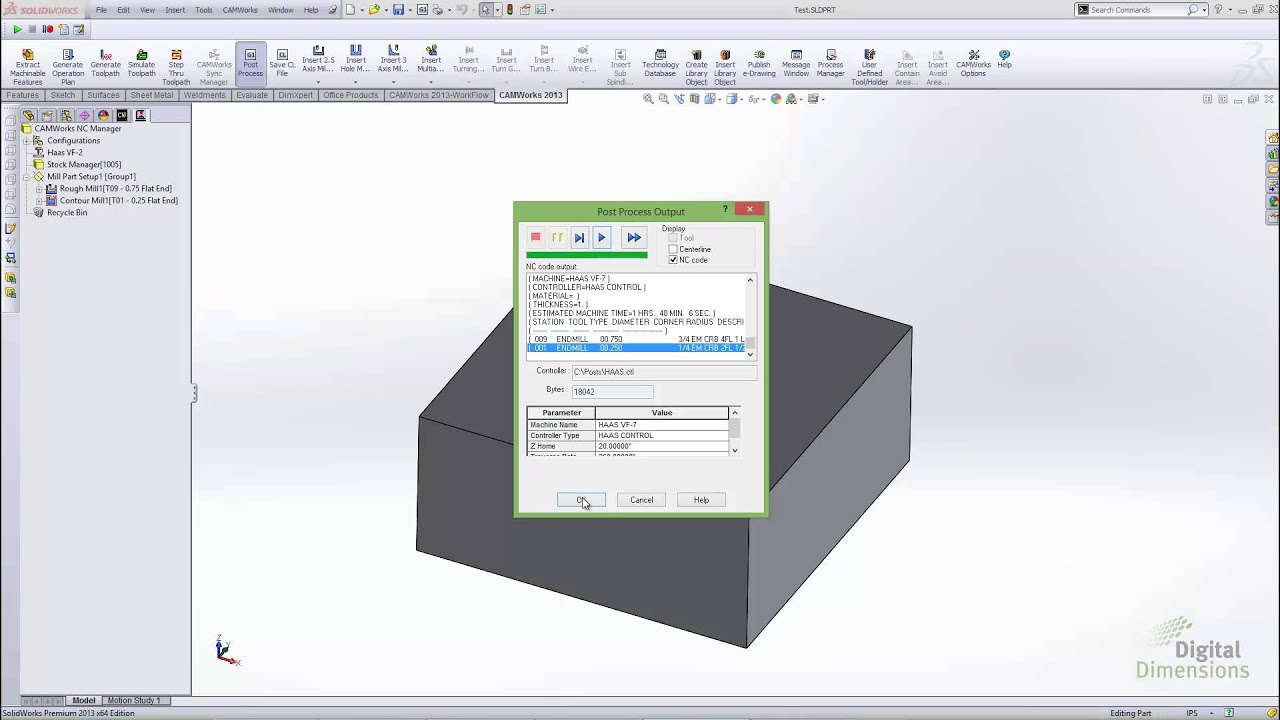
Task: Expand the Configurations tree node
Action: [x=27, y=141]
